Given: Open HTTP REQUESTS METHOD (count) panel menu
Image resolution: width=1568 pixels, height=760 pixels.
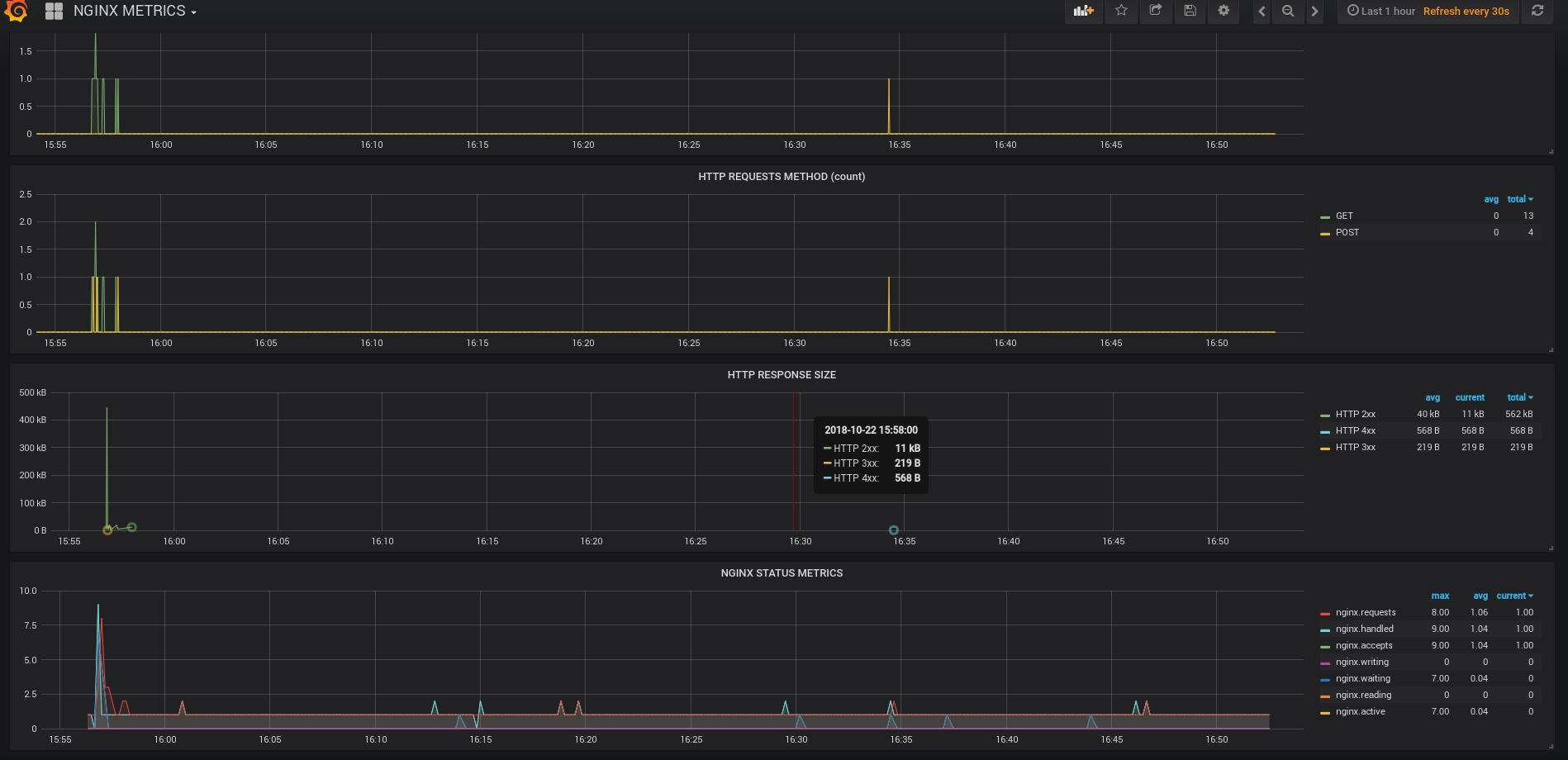Looking at the screenshot, I should (782, 177).
